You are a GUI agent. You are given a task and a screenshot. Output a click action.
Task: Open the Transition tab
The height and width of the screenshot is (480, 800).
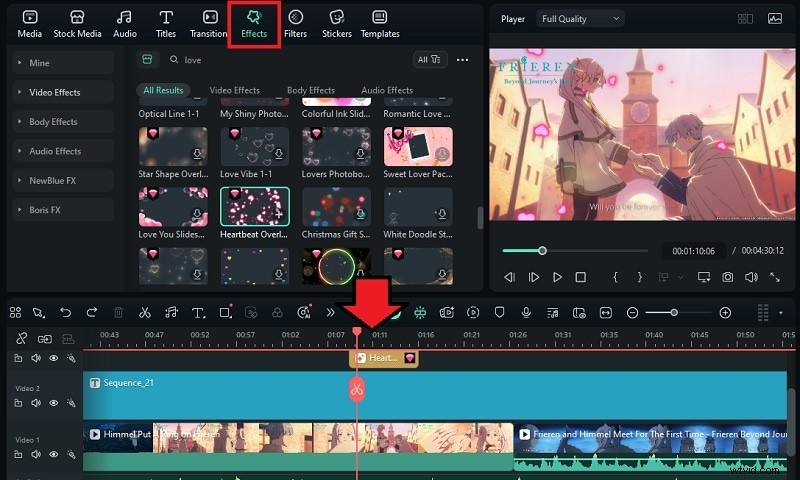208,24
